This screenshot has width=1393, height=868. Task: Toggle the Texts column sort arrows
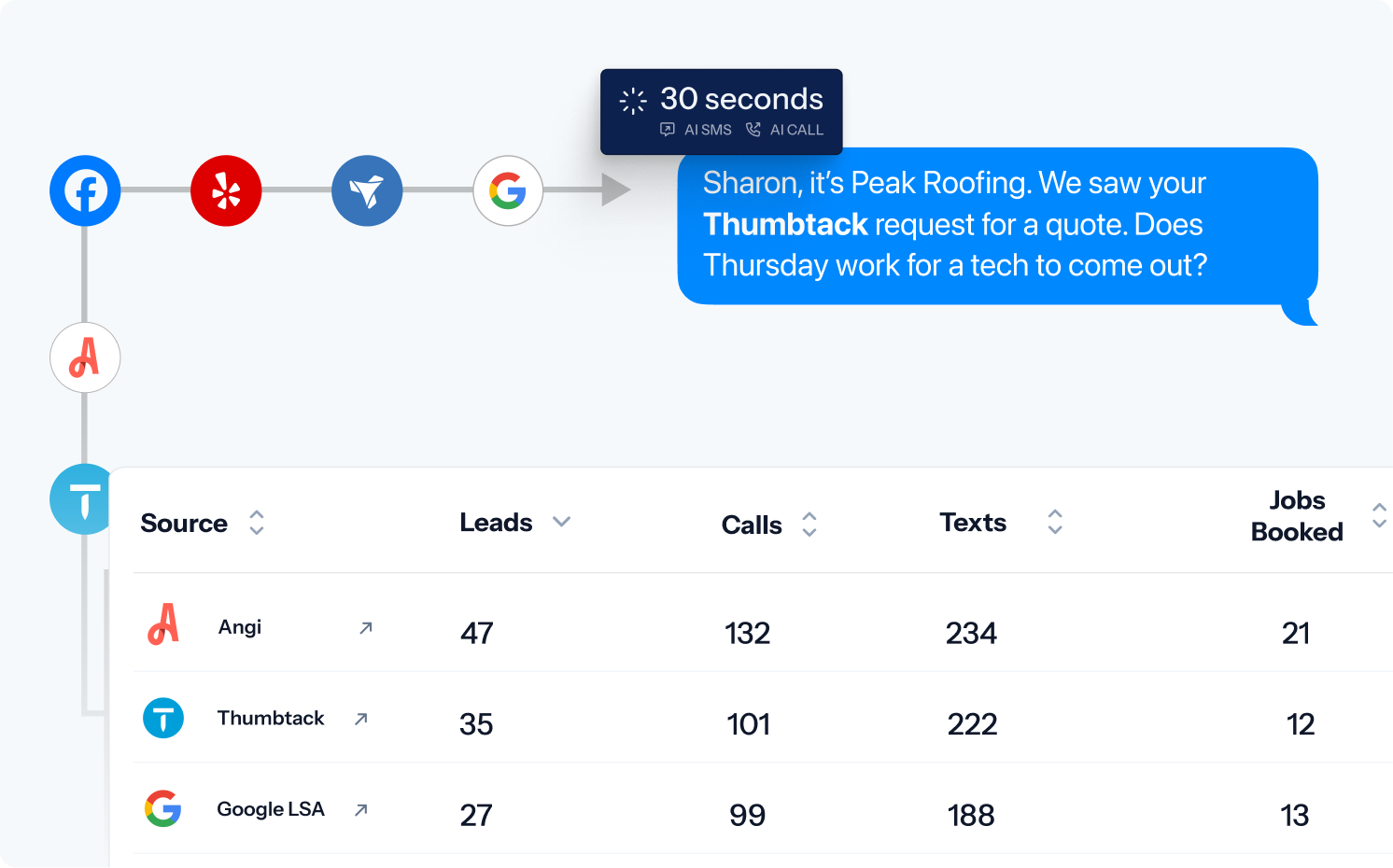tap(1055, 522)
